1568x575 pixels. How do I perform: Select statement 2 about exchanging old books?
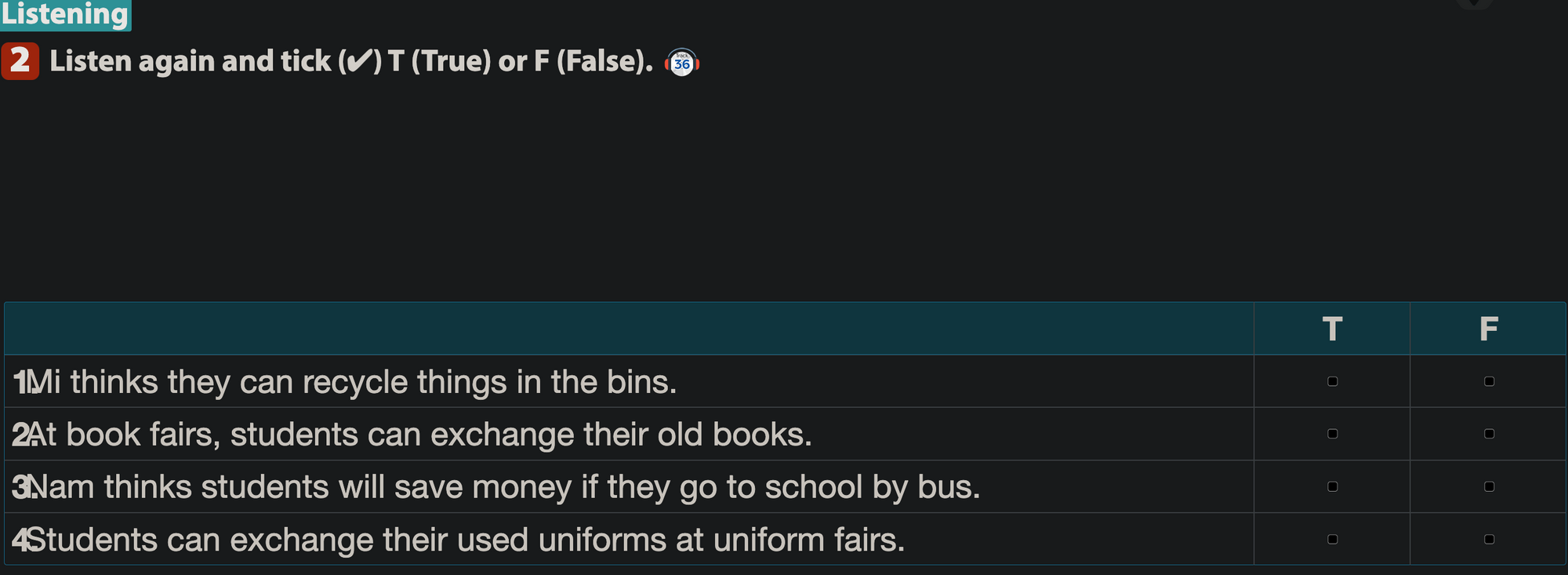tap(412, 435)
